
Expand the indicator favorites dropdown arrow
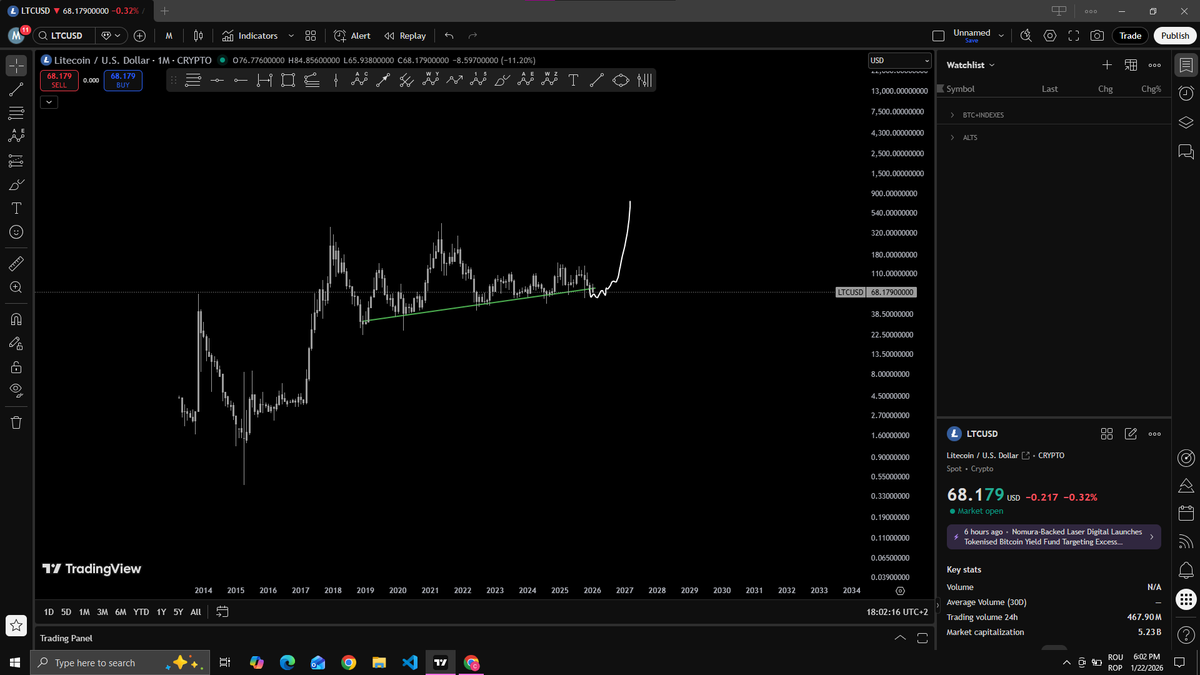(291, 36)
